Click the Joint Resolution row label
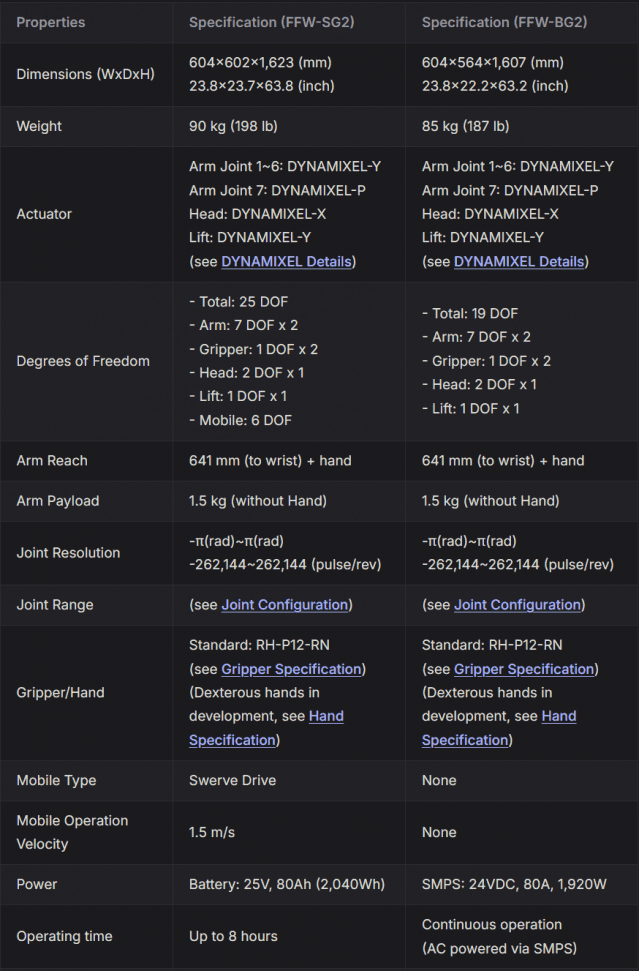This screenshot has height=971, width=639. point(68,553)
